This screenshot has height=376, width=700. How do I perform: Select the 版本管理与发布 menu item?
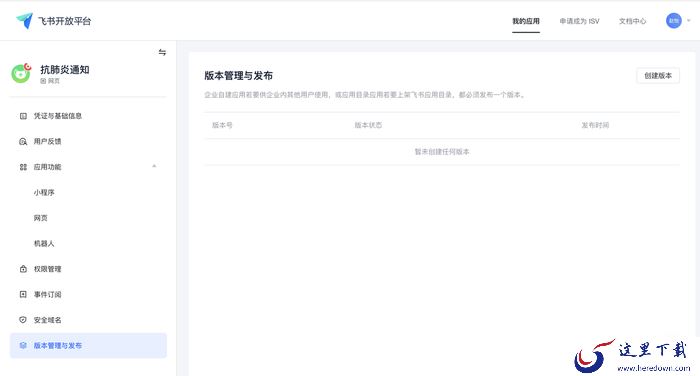pos(88,345)
